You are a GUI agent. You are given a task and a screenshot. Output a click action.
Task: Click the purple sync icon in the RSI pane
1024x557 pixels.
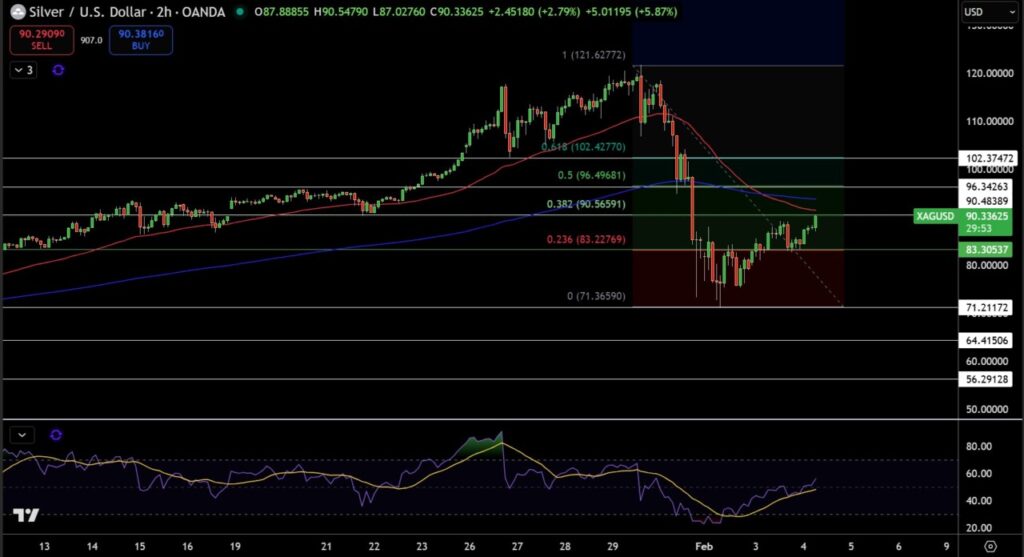[x=56, y=435]
